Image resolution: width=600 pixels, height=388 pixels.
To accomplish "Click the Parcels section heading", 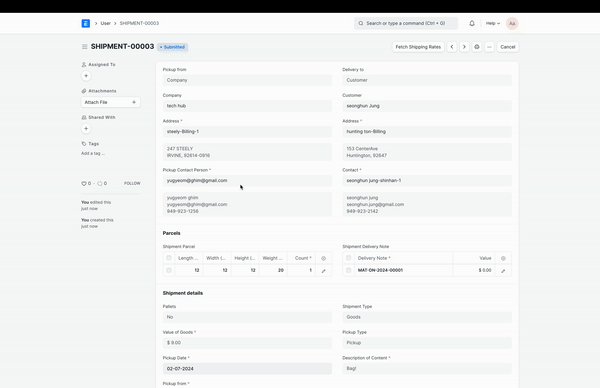I will click(x=171, y=233).
